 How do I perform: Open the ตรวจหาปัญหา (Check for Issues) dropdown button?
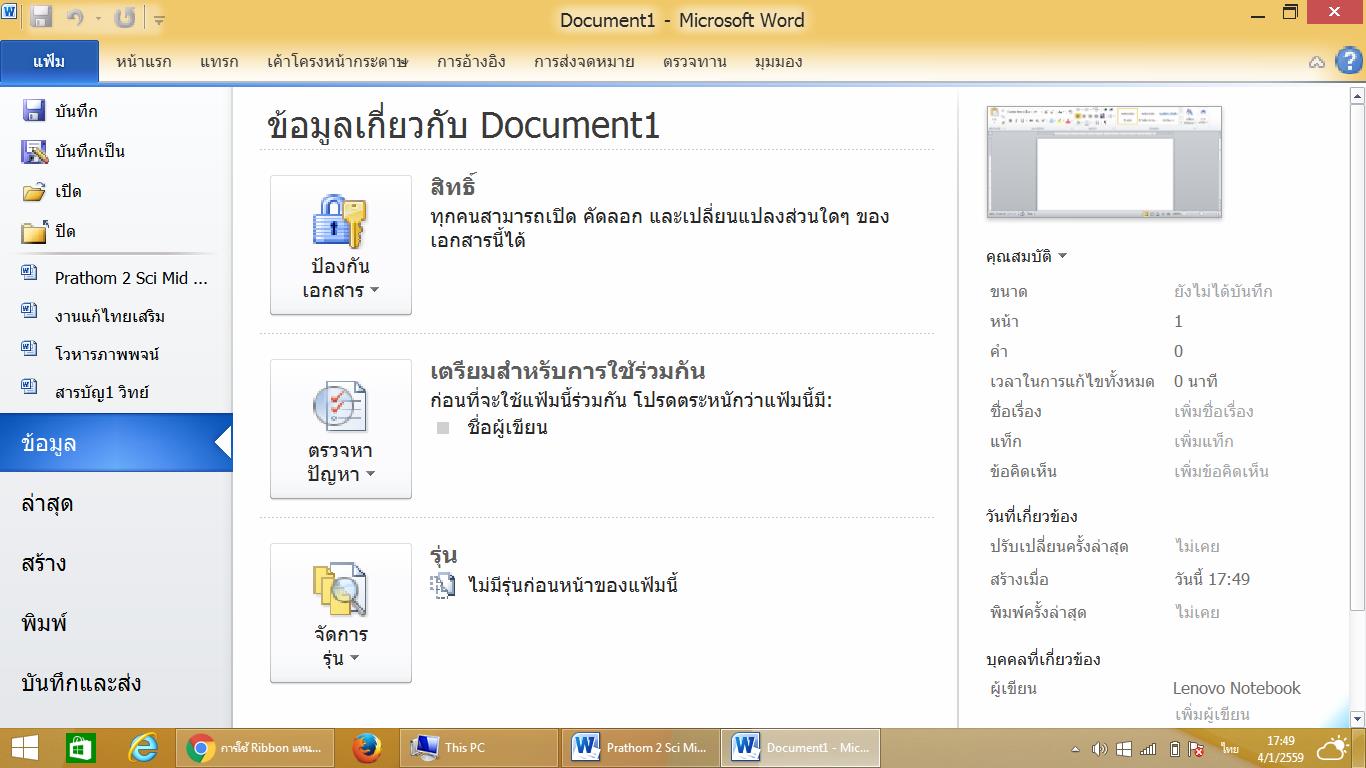(x=341, y=429)
